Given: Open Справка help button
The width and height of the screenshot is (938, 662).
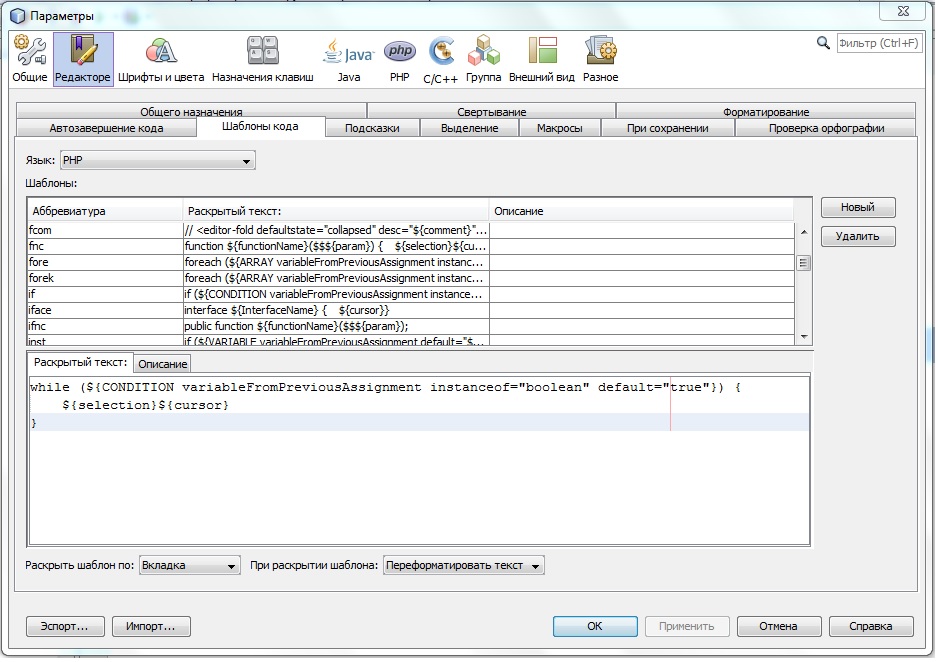Looking at the screenshot, I should click(x=871, y=626).
